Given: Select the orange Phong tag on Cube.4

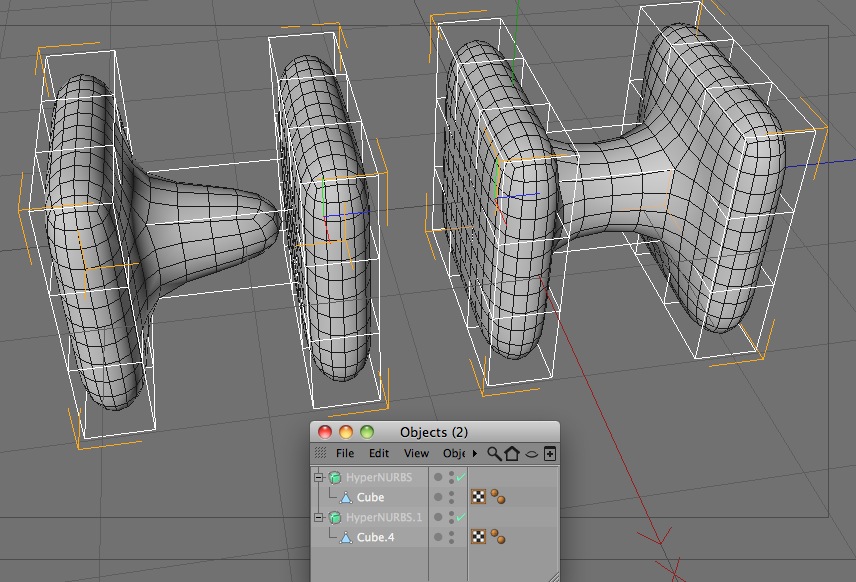Looking at the screenshot, I should (x=497, y=537).
